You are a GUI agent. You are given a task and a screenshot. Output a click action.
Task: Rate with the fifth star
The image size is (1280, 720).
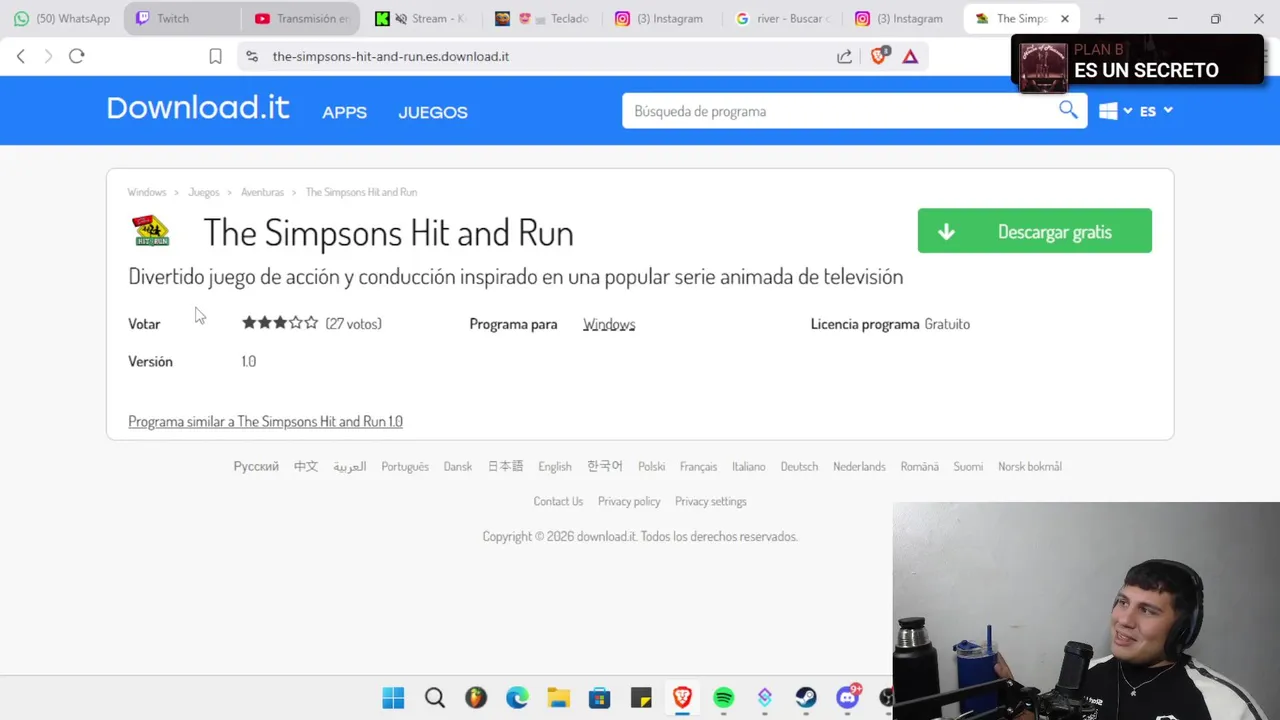pyautogui.click(x=311, y=322)
